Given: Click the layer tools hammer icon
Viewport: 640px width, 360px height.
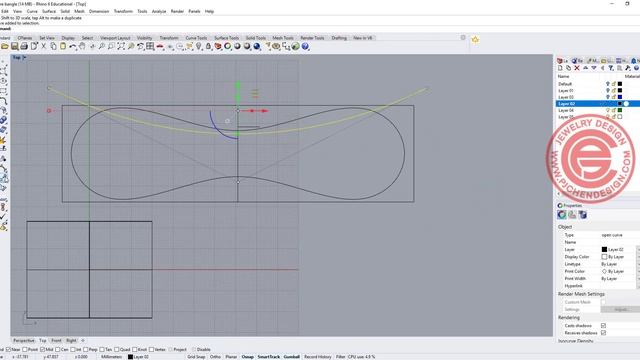Looking at the screenshot, I should tap(628, 68).
